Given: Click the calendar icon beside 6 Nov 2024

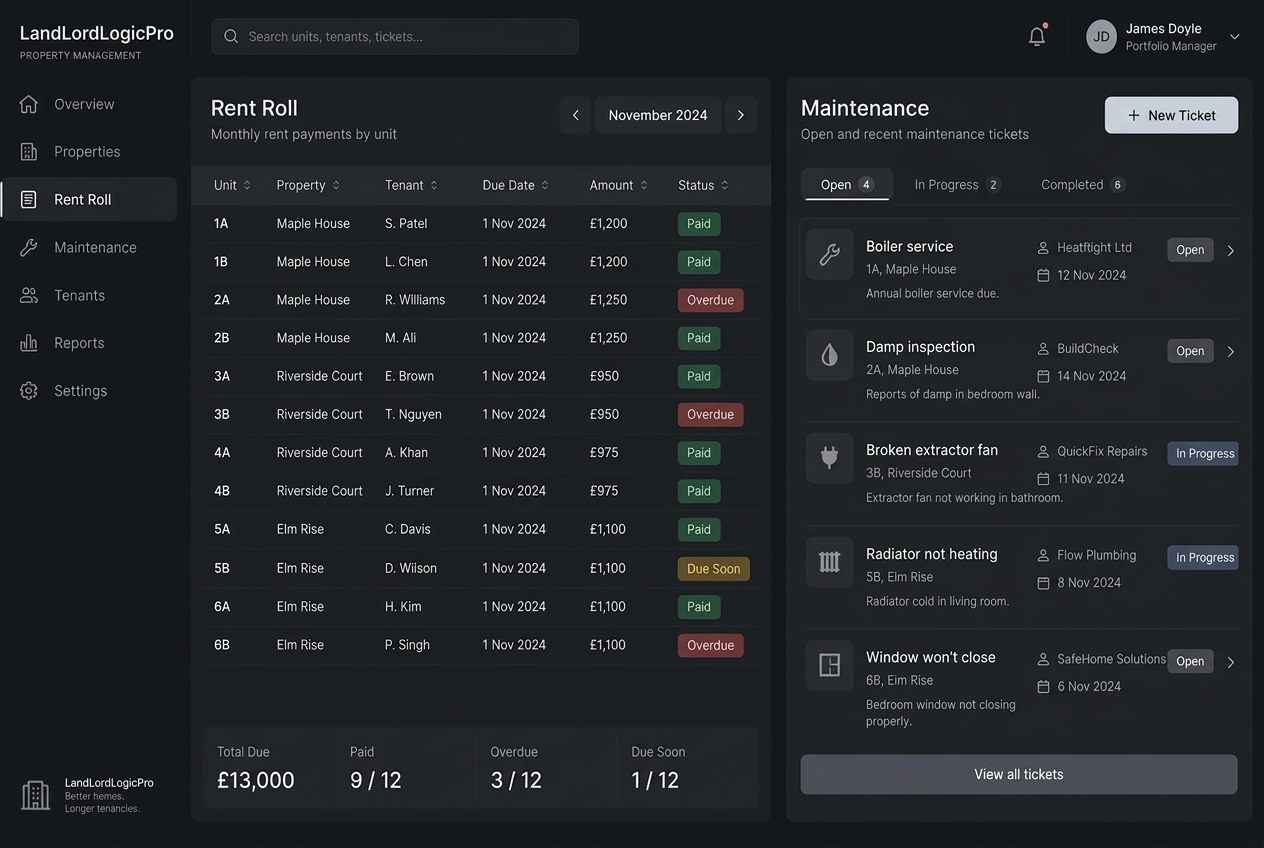Looking at the screenshot, I should click(x=1043, y=687).
